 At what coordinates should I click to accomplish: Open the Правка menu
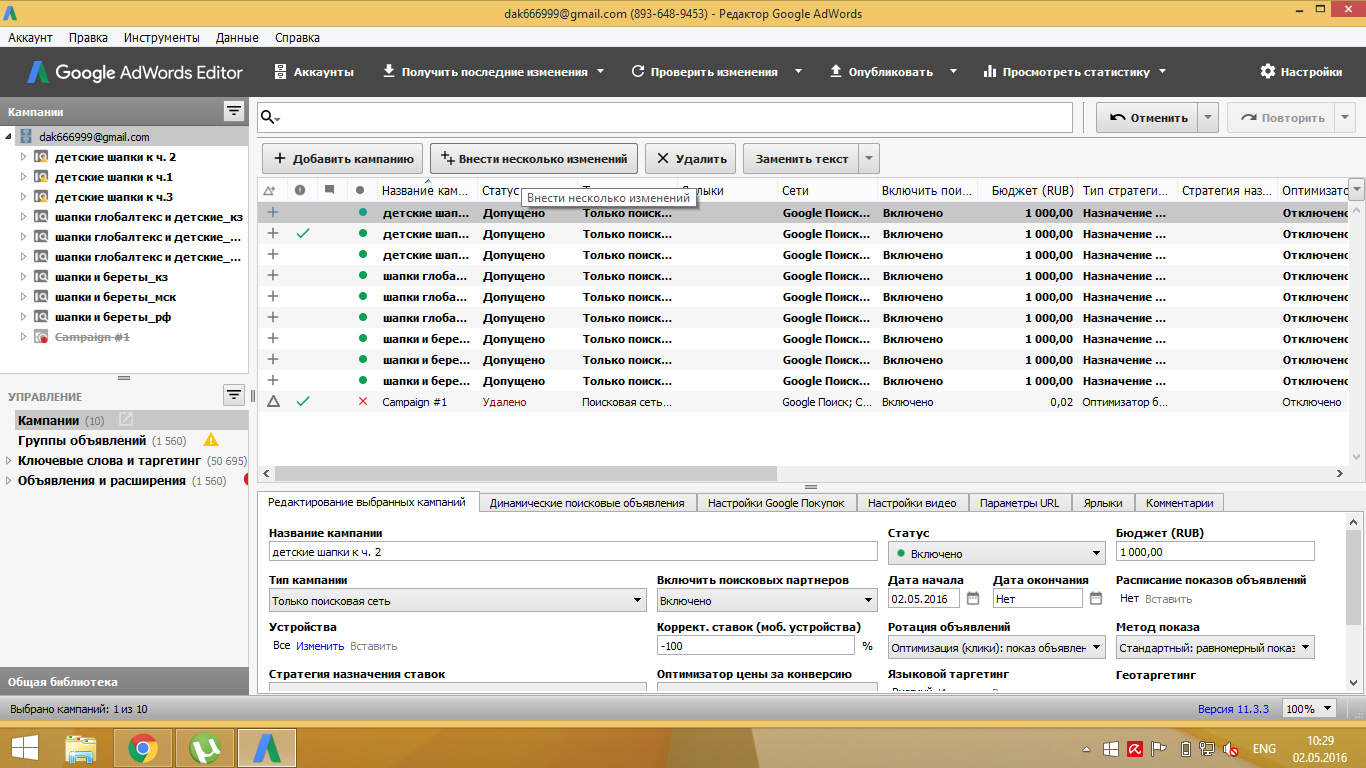pos(89,37)
